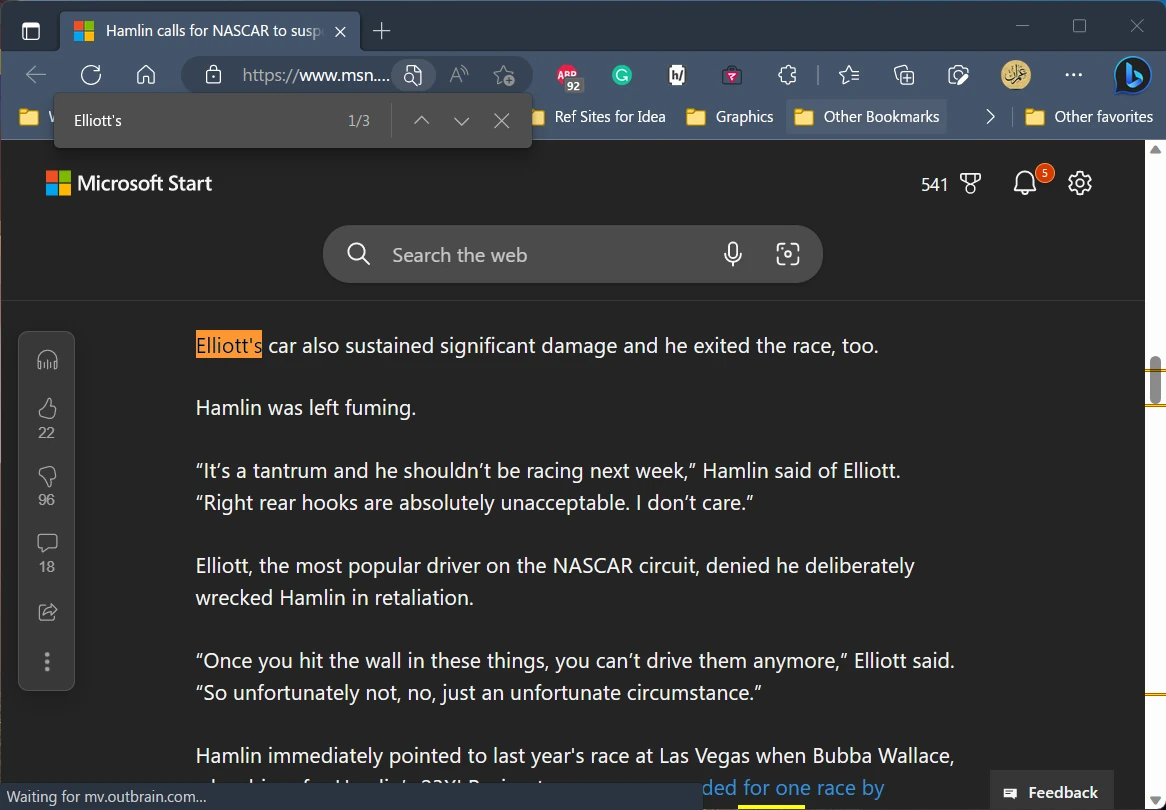Open the Grammarly extension
This screenshot has width=1166, height=810.
[621, 74]
